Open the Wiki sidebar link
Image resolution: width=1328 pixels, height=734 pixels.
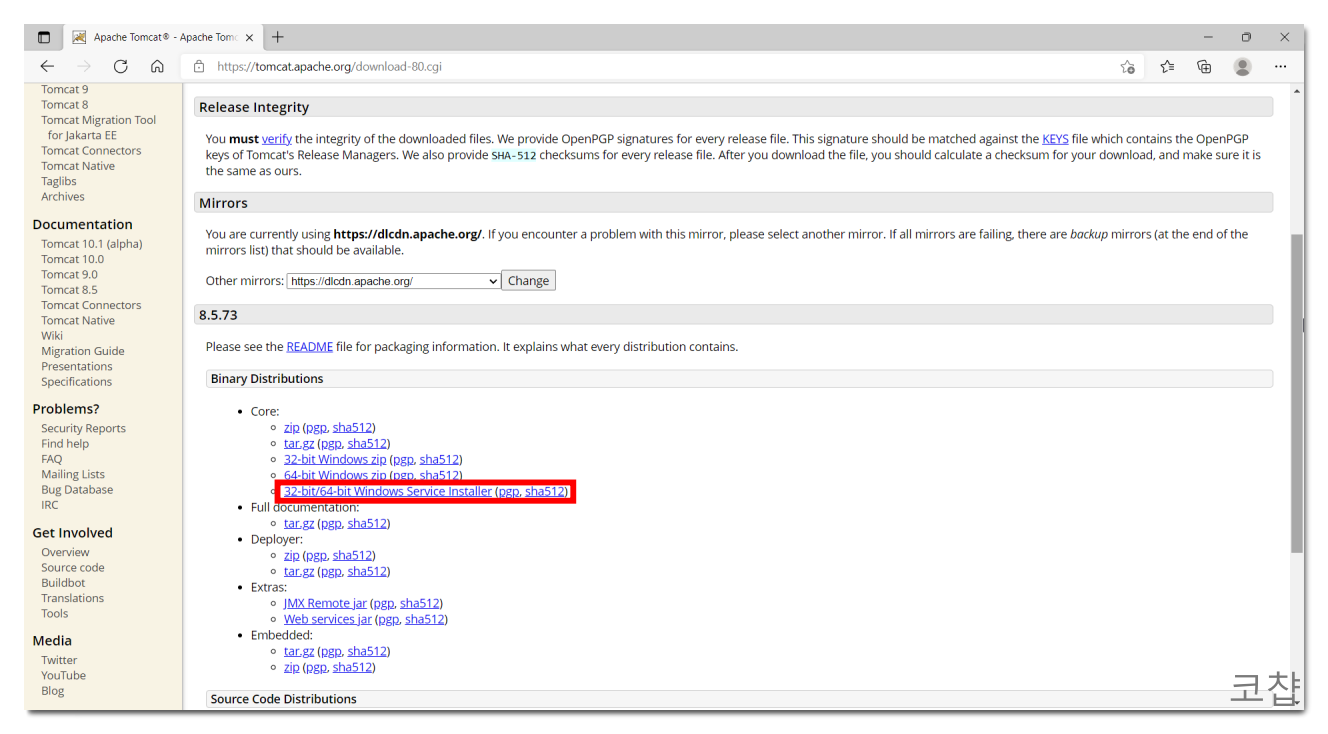(x=52, y=336)
